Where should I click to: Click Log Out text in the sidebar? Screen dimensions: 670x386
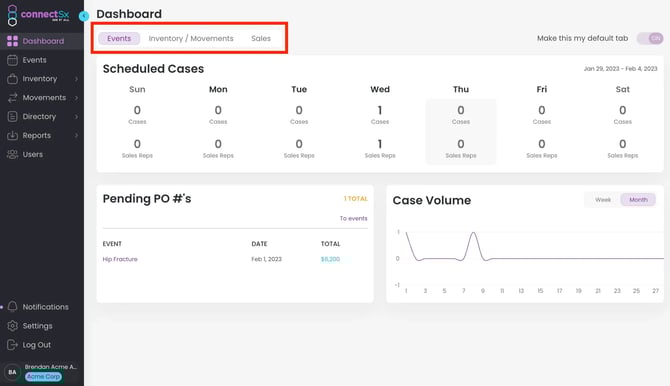point(37,345)
